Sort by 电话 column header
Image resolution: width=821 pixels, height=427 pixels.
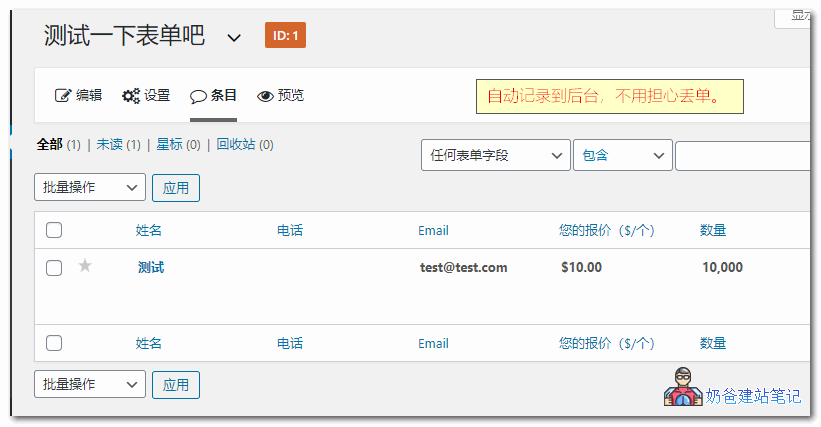click(x=290, y=230)
